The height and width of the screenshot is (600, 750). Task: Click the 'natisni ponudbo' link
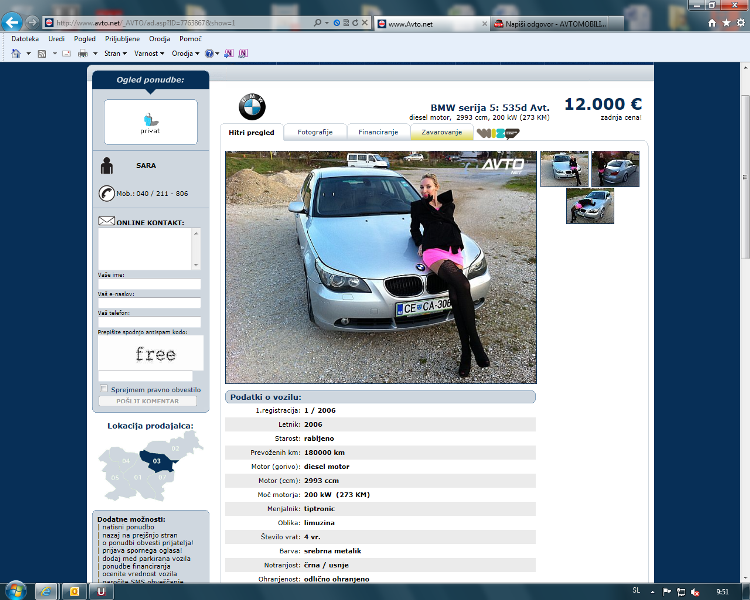(128, 527)
